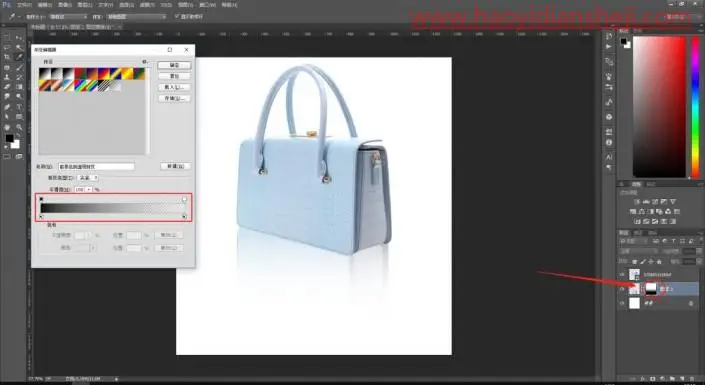Viewport: 705px width, 385px height.
Task: Open the Paragraph panel icon
Action: coord(609,167)
